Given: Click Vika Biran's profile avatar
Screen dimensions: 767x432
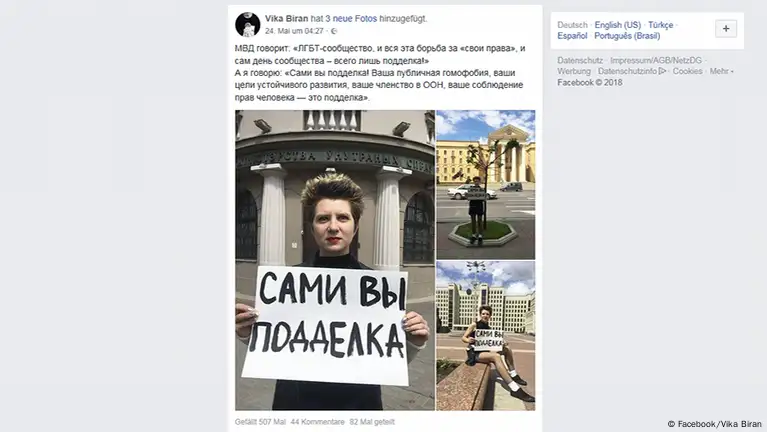Looking at the screenshot, I should coord(248,24).
